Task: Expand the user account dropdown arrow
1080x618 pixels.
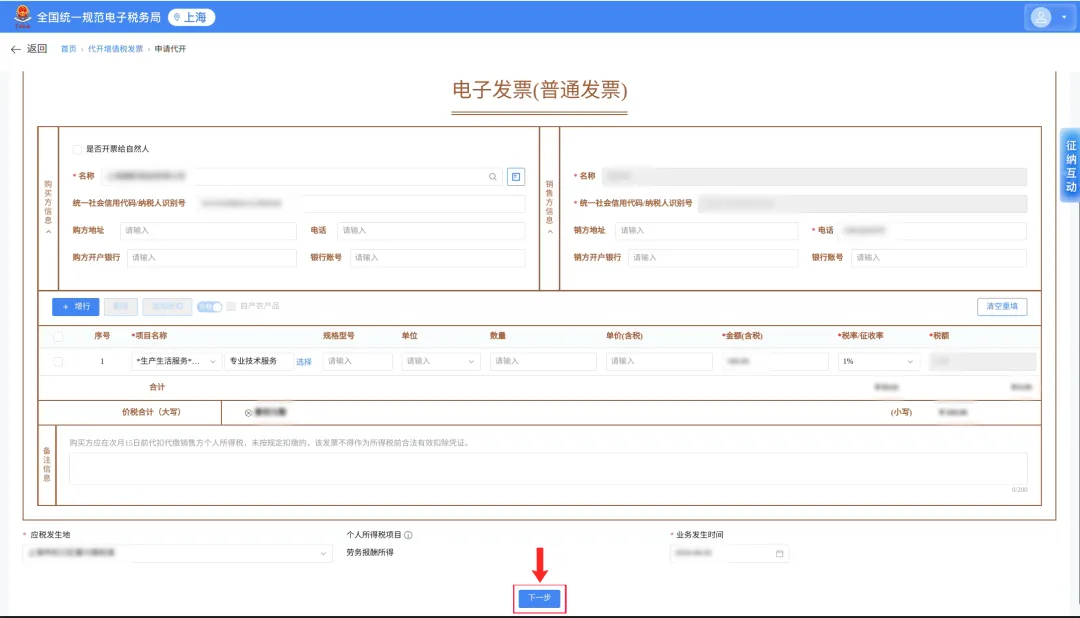Action: click(1064, 17)
